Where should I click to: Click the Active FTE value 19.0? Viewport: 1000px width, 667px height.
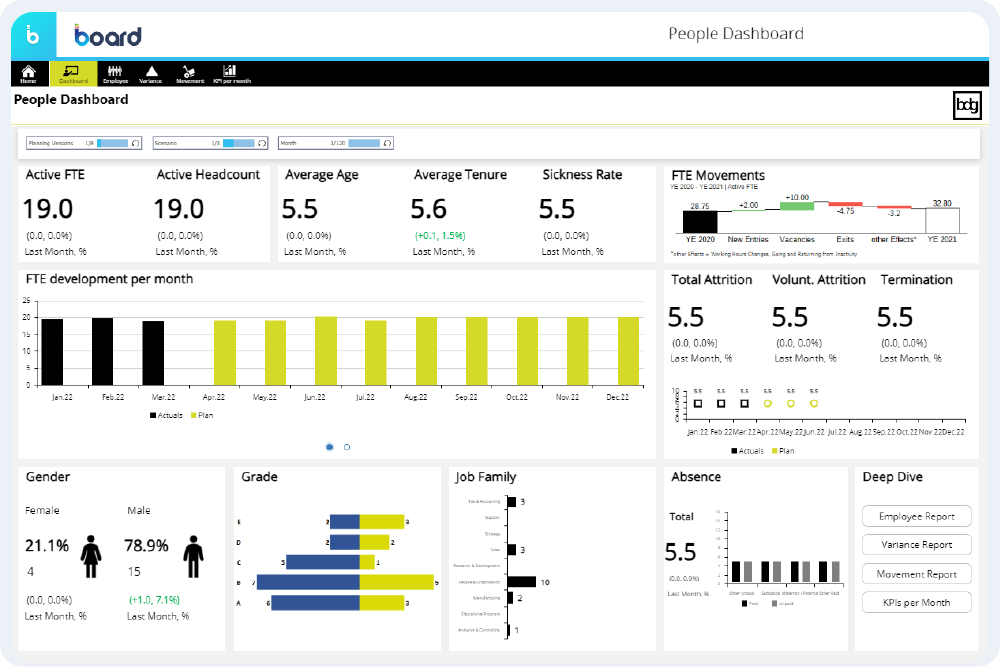[48, 209]
